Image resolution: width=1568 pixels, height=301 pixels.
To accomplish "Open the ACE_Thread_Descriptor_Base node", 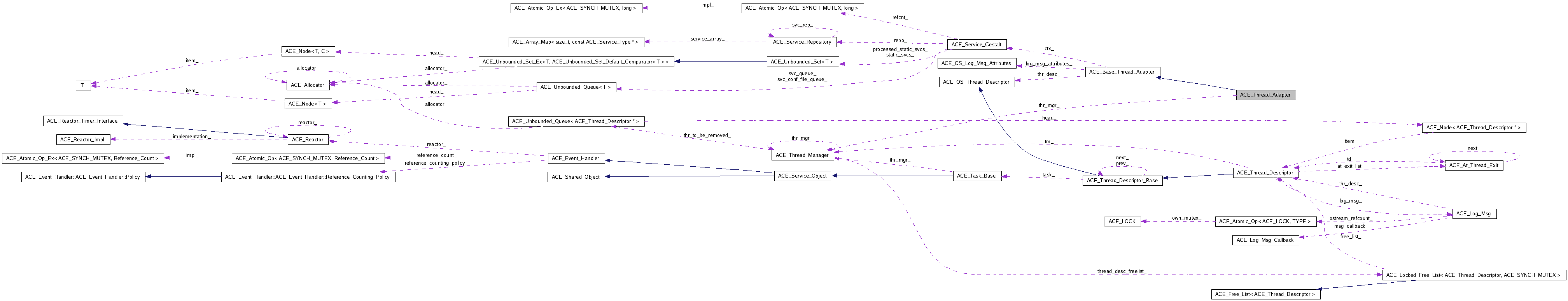I will coord(1122,180).
